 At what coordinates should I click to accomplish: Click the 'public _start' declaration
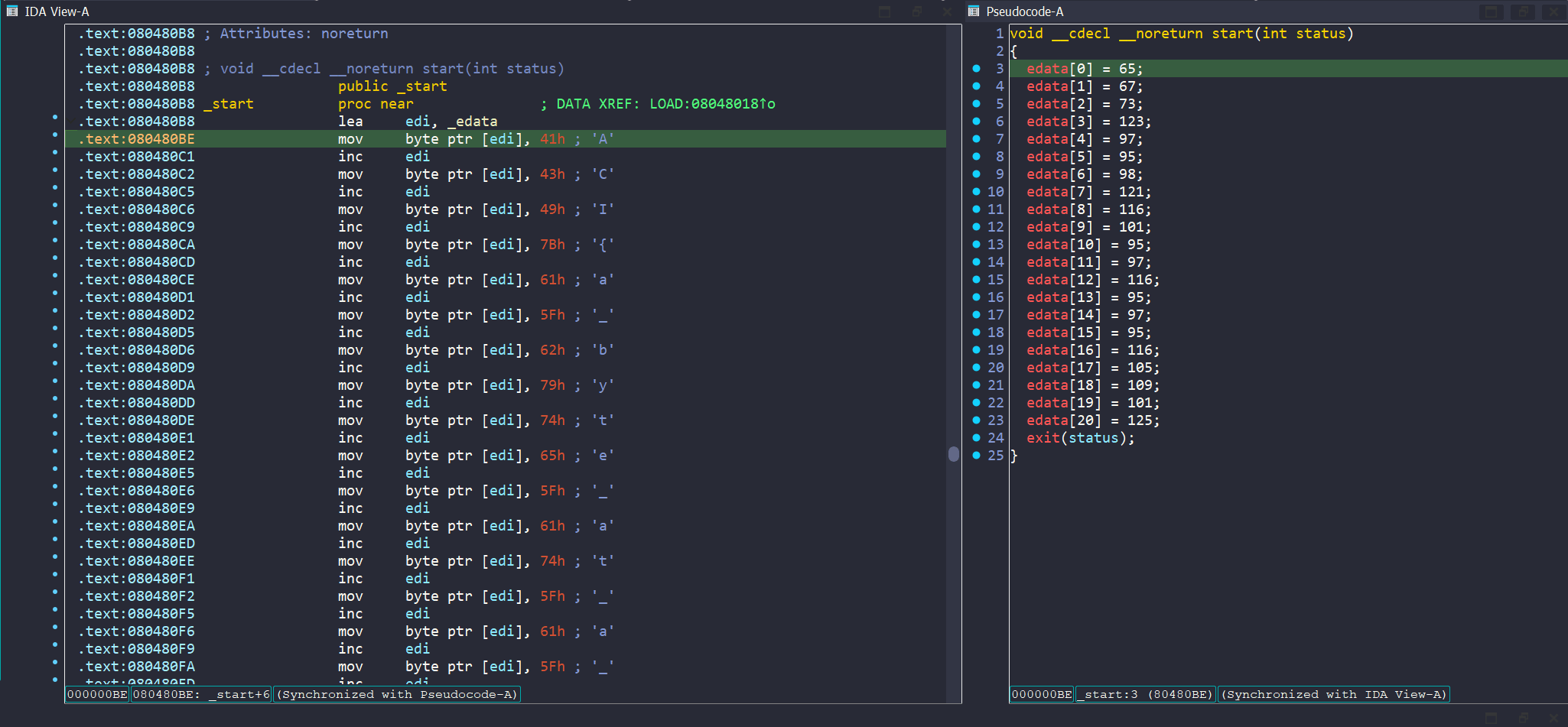(392, 86)
